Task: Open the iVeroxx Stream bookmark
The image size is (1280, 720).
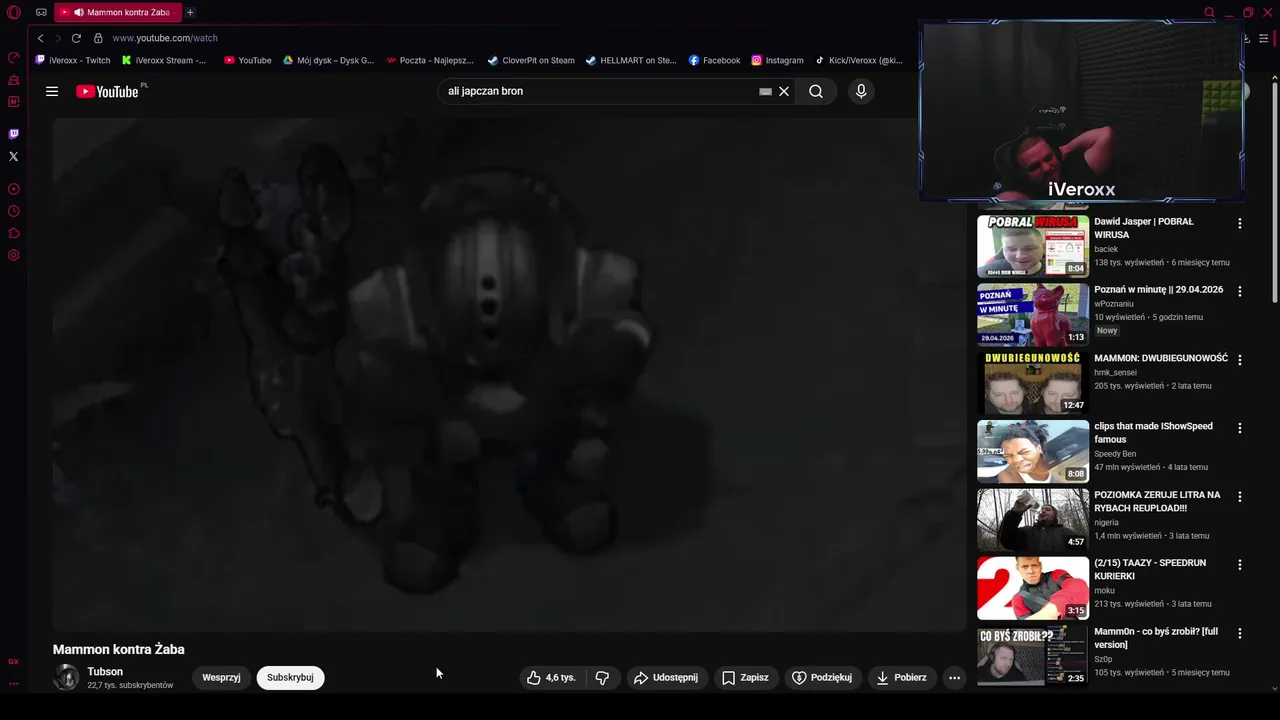Action: point(164,60)
